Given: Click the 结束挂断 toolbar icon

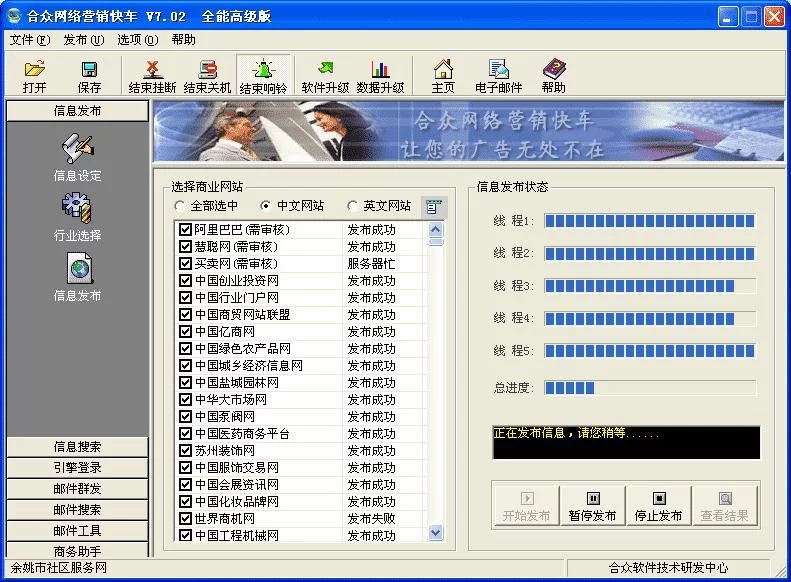Looking at the screenshot, I should pos(152,76).
